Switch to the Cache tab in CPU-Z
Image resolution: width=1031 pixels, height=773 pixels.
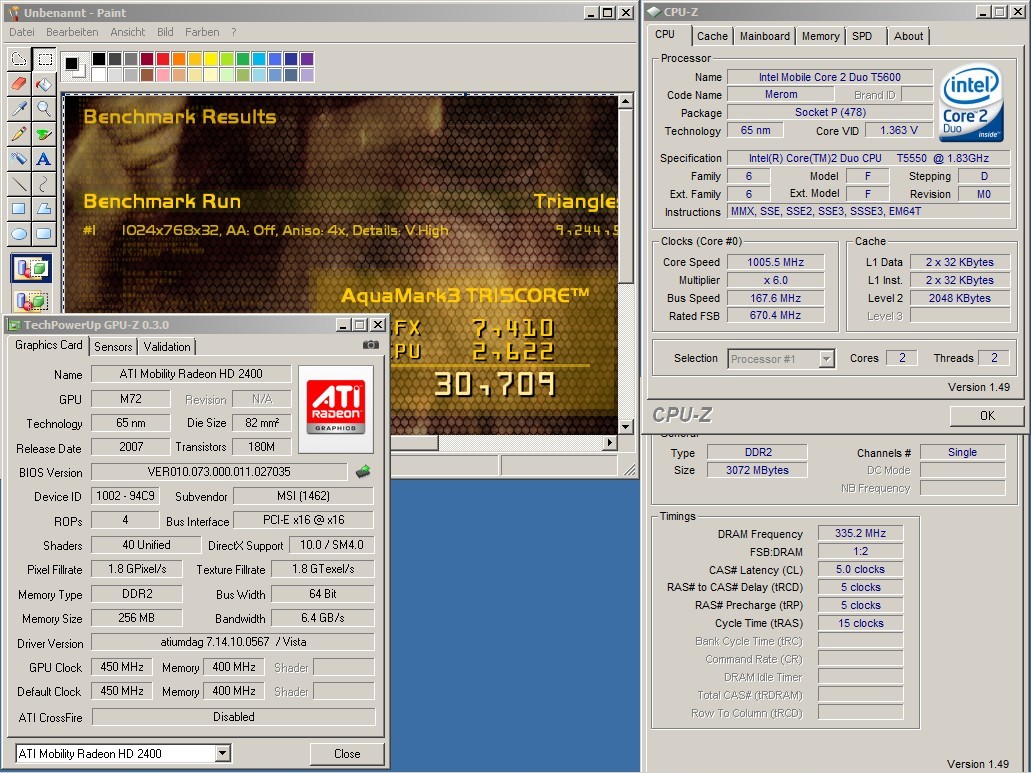click(x=712, y=36)
